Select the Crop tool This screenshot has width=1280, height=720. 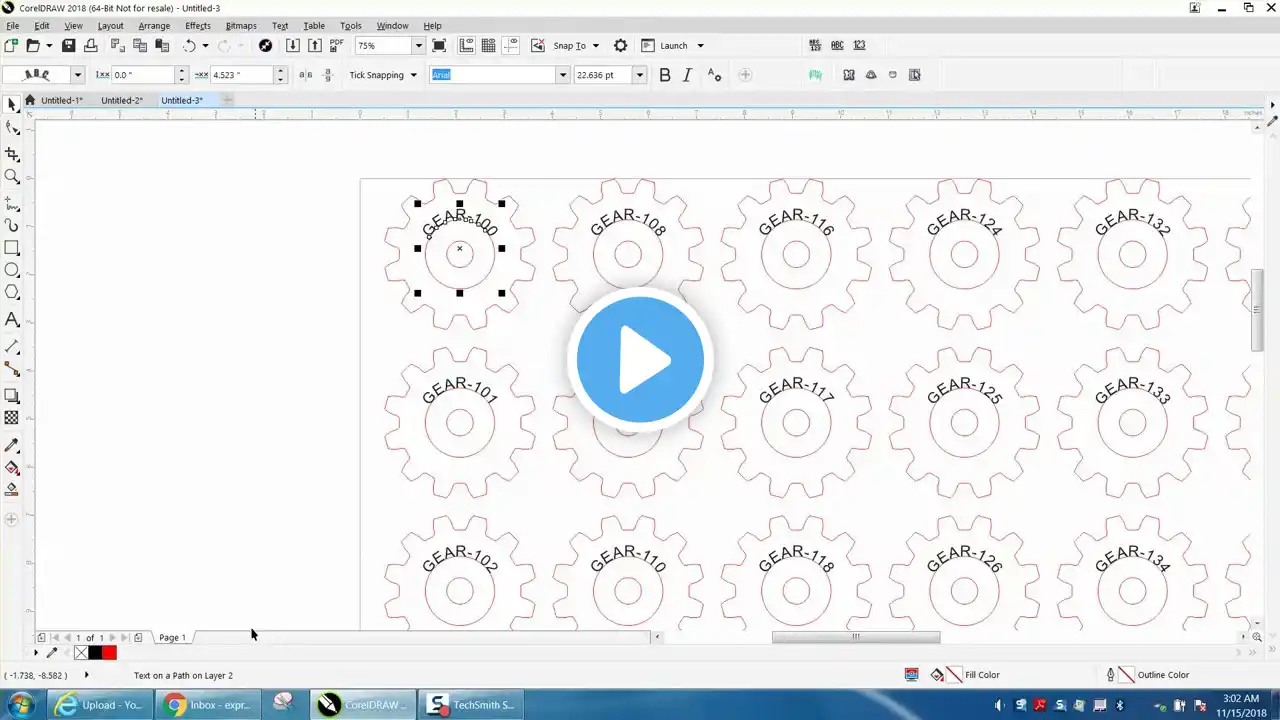coord(12,154)
